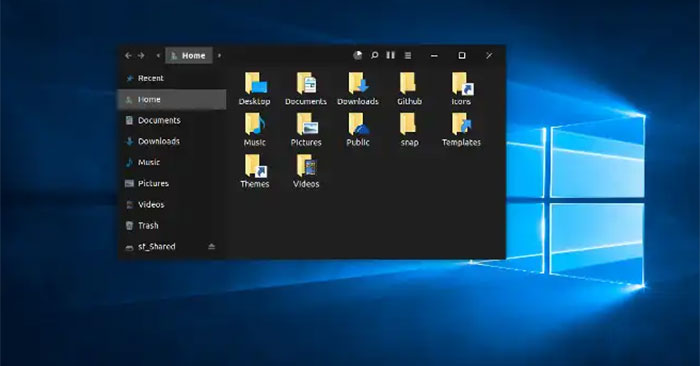Screen dimensions: 700x366
Task: Select the Documents folder icon in file grid
Action: click(x=306, y=83)
